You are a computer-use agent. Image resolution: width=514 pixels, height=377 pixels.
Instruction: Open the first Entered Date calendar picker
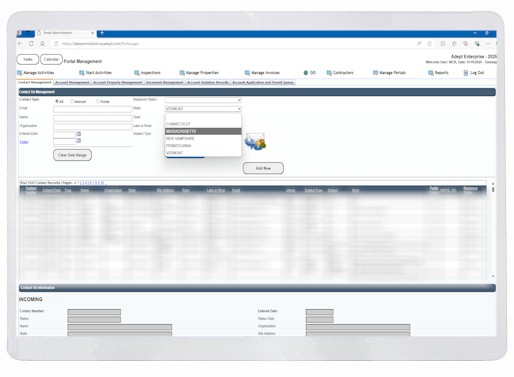tap(79, 134)
